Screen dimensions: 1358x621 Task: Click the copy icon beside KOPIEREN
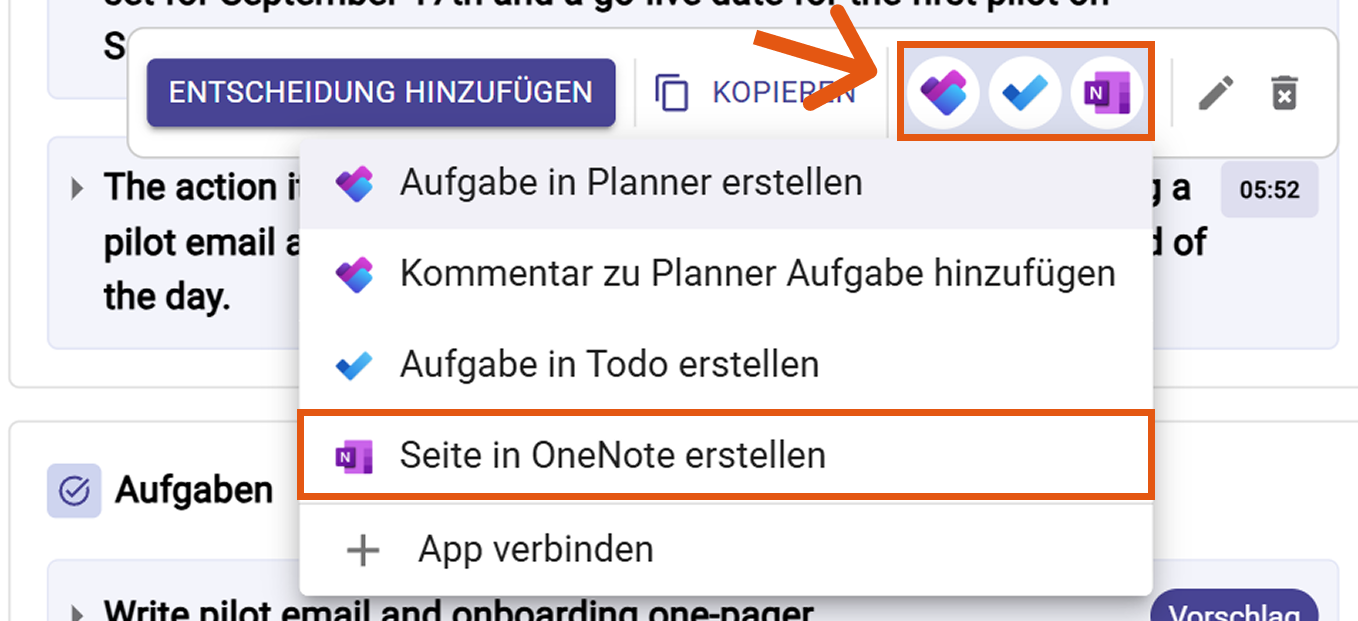(673, 92)
